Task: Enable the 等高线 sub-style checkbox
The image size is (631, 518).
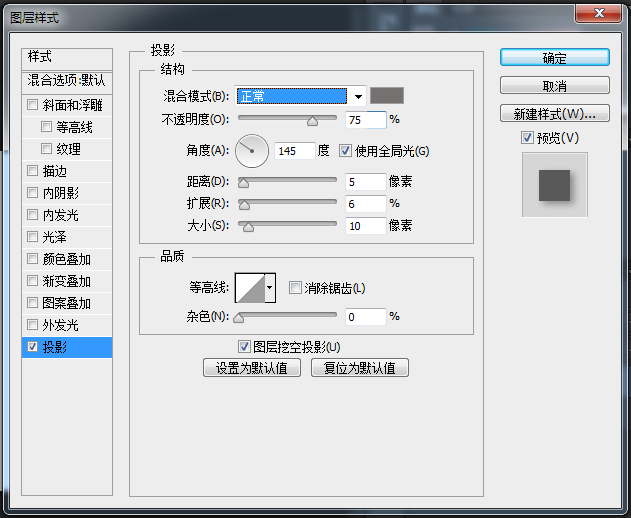Action: tap(46, 127)
